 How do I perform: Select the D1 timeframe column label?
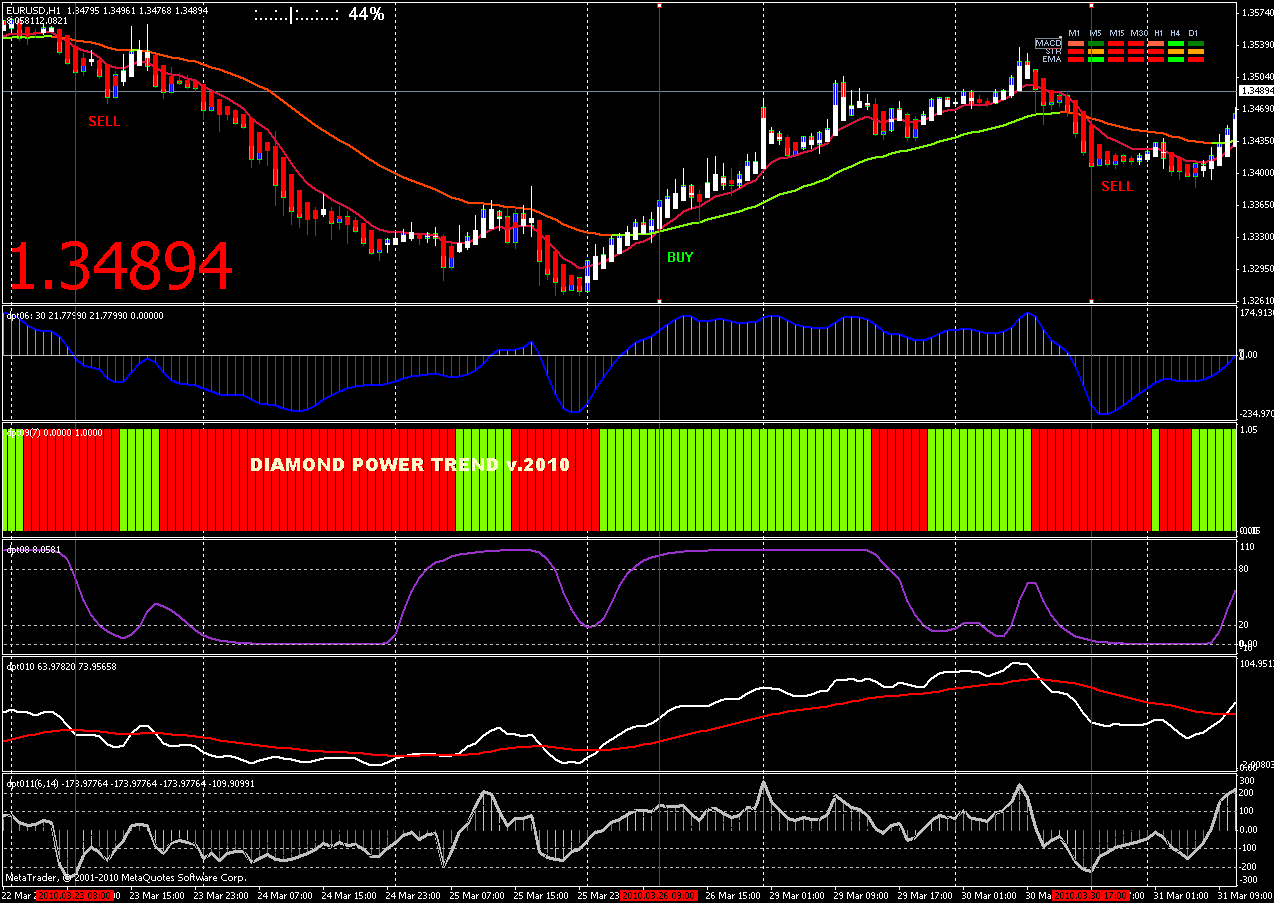click(x=1193, y=33)
